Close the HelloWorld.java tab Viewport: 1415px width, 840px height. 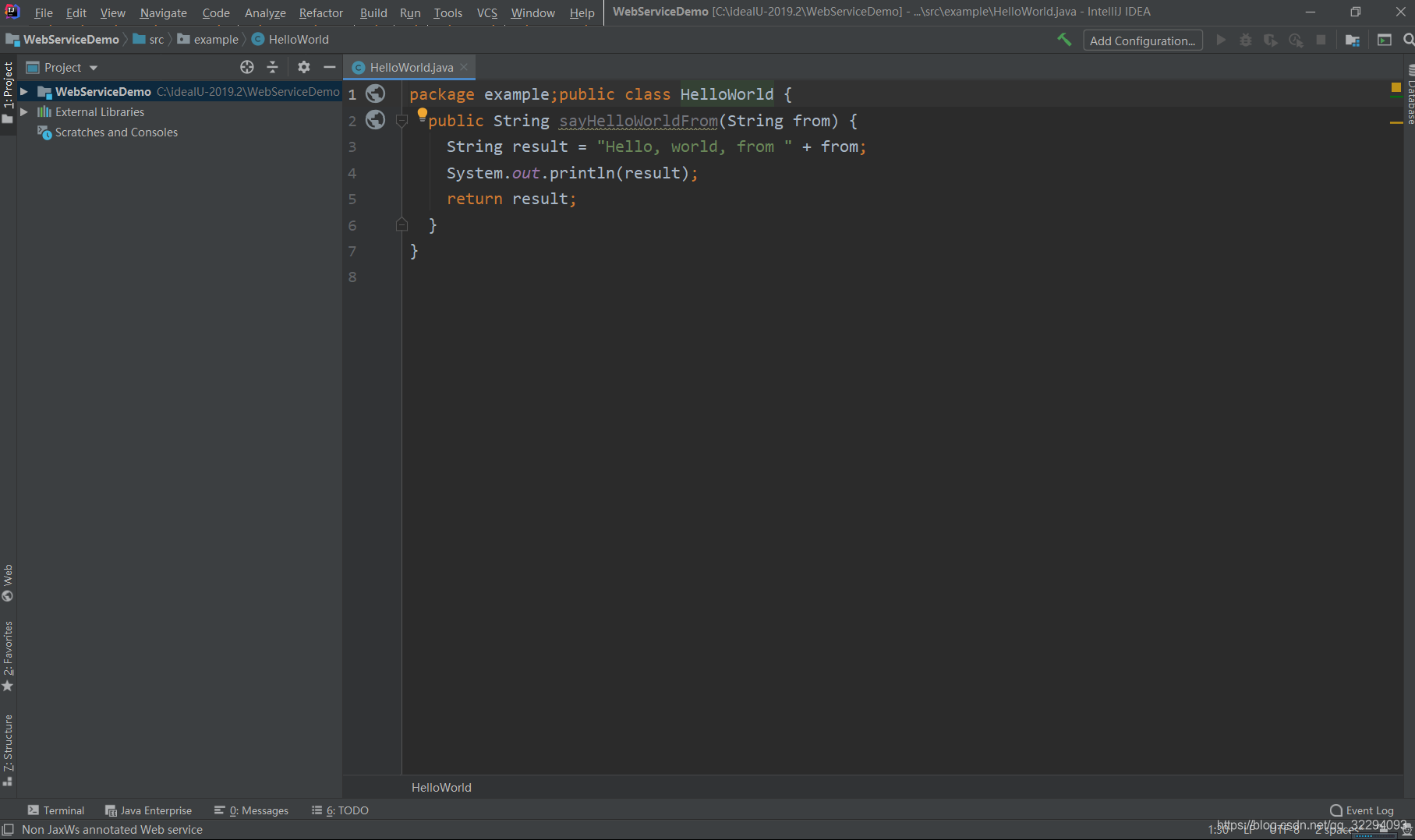(x=464, y=67)
